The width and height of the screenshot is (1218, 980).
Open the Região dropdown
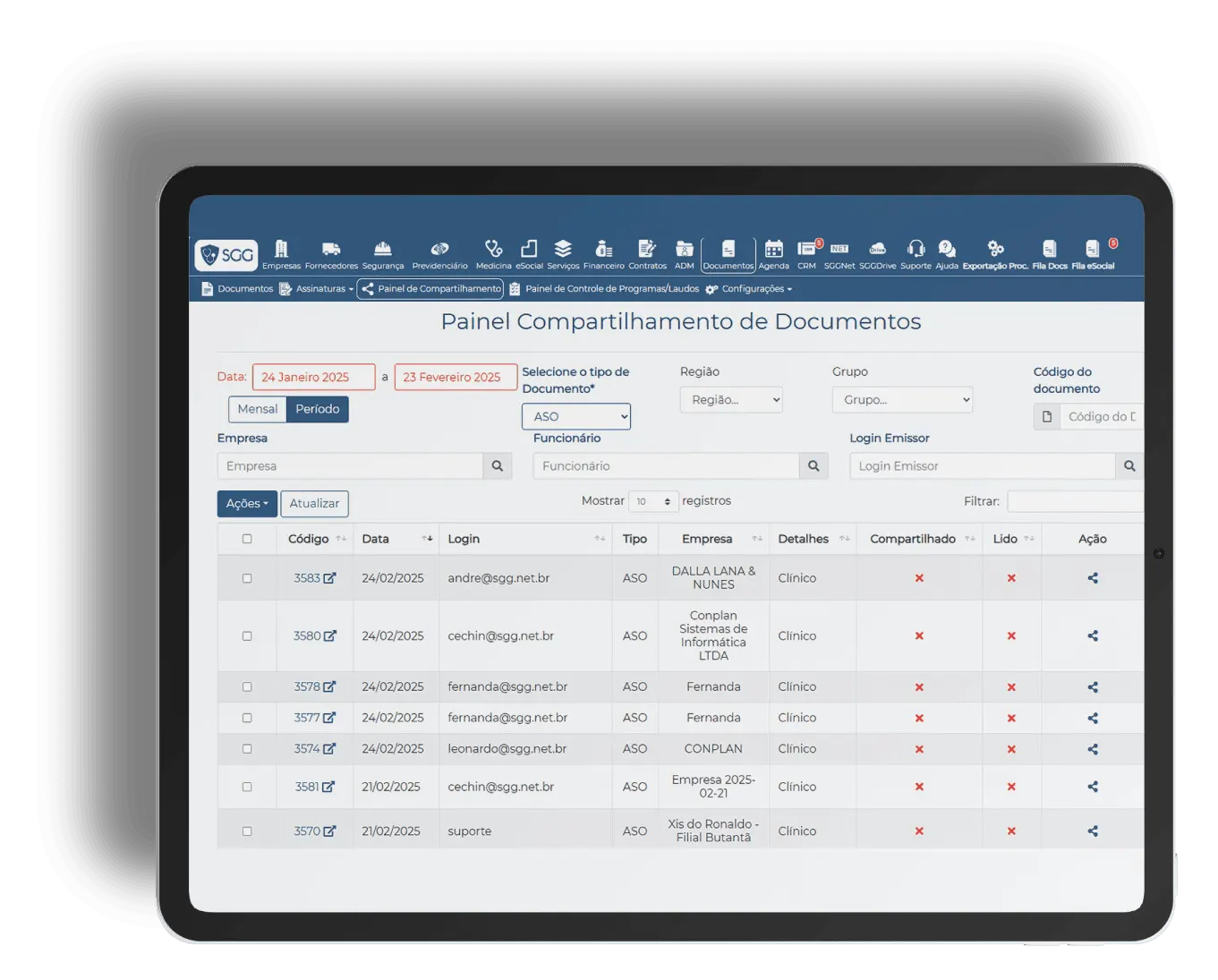[731, 400]
